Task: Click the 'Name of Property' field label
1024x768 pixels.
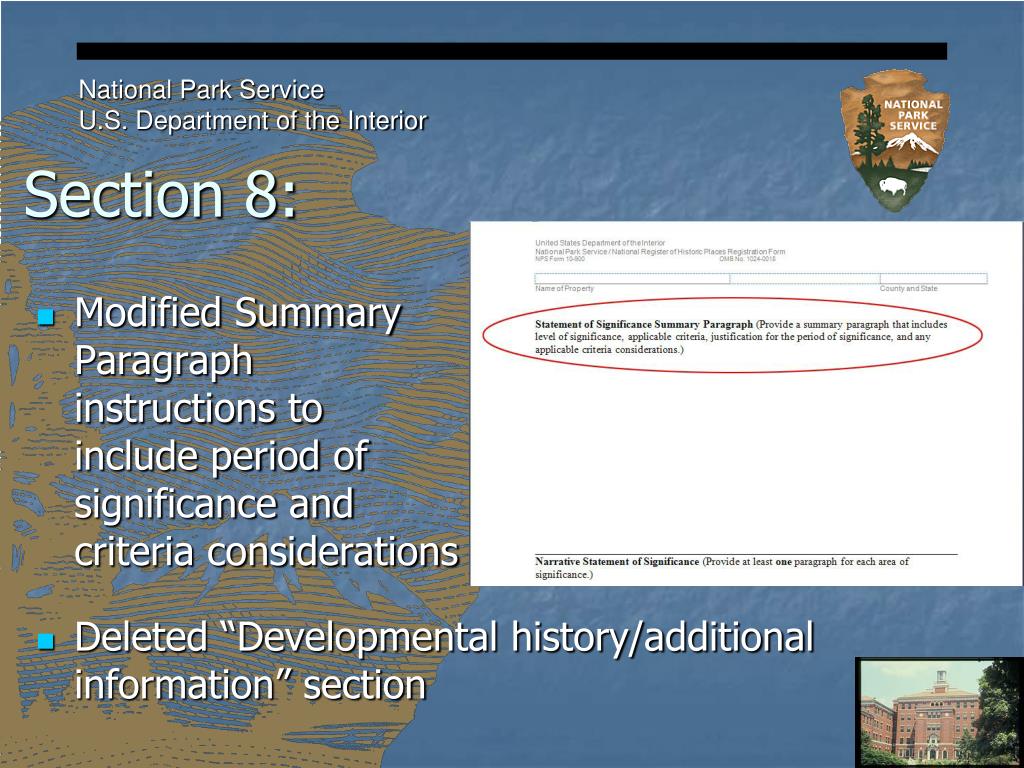Action: click(x=564, y=288)
